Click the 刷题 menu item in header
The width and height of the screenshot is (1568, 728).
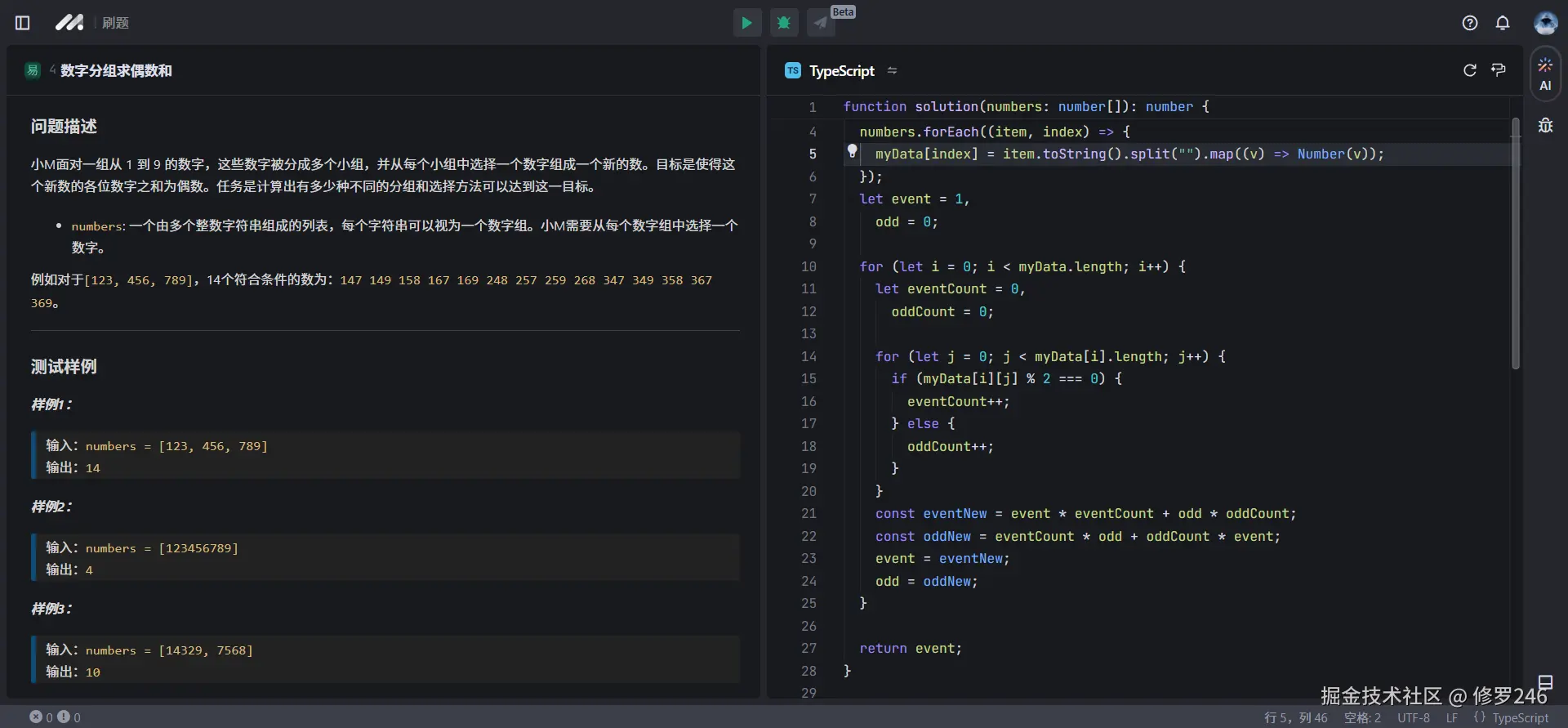pos(115,23)
